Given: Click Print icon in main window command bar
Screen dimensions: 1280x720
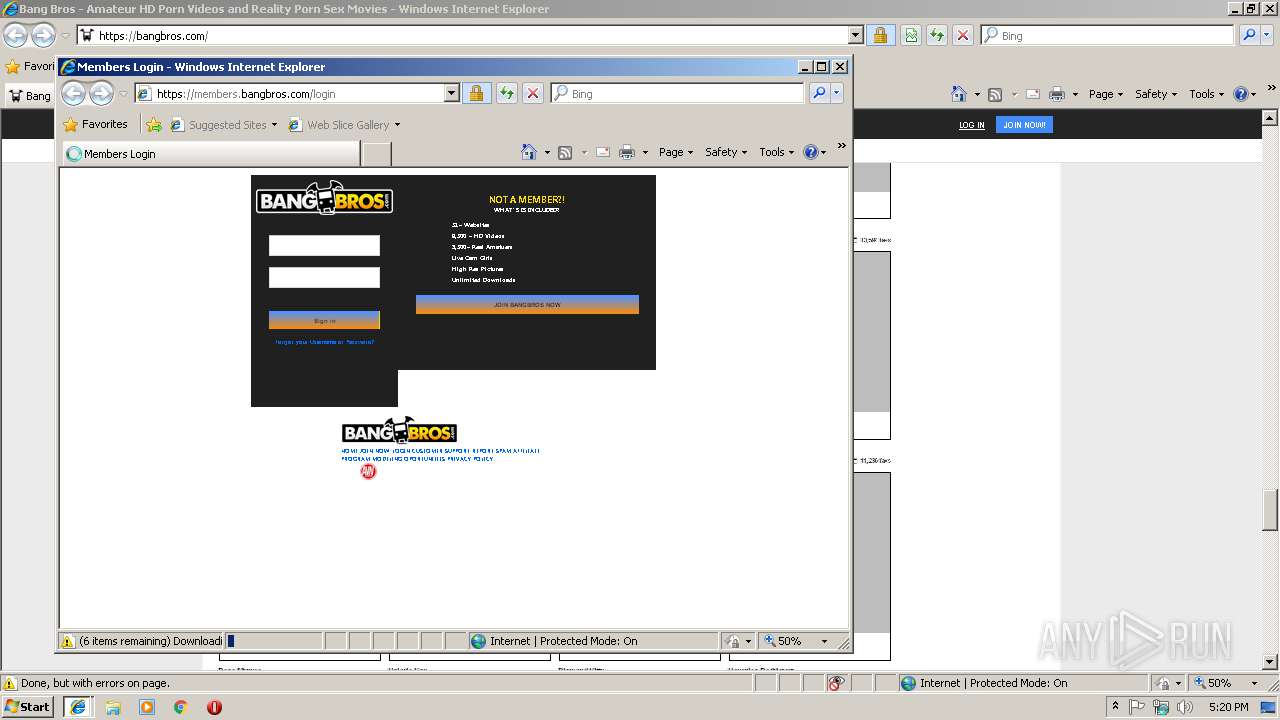Looking at the screenshot, I should (1057, 94).
